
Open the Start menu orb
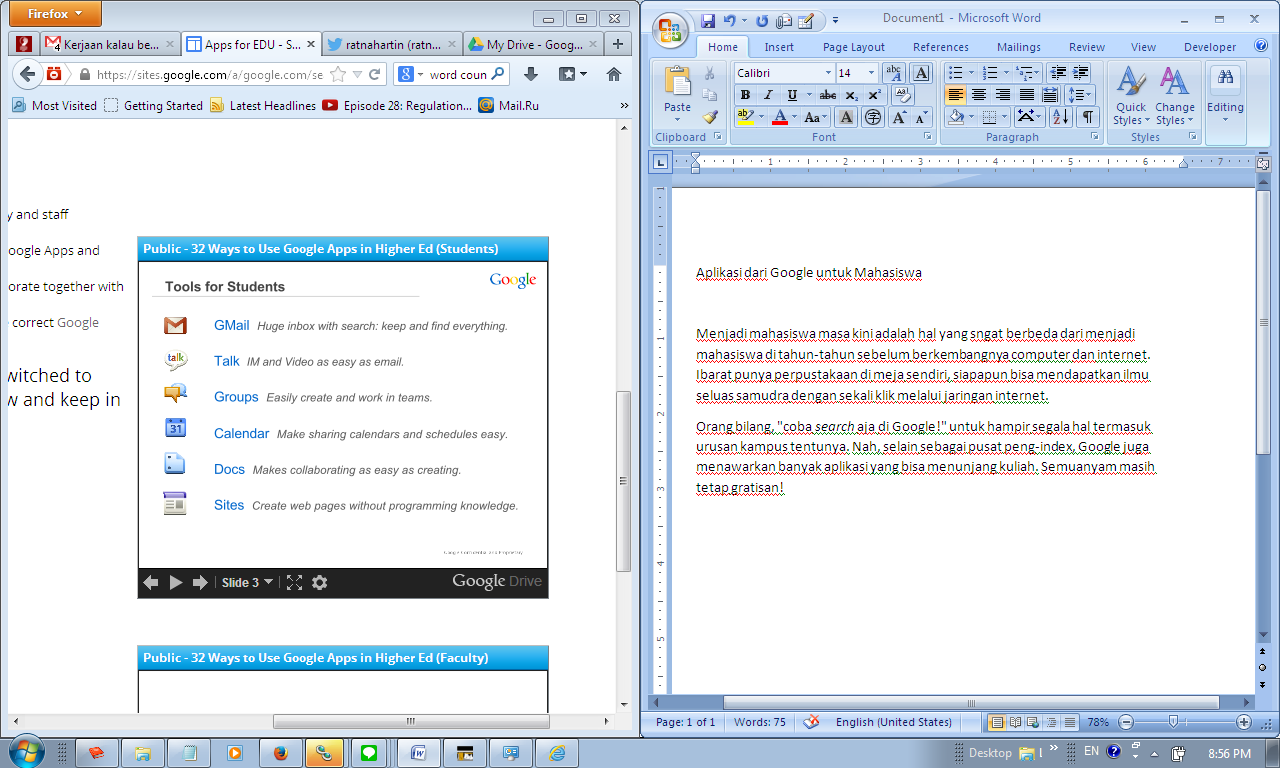[26, 752]
